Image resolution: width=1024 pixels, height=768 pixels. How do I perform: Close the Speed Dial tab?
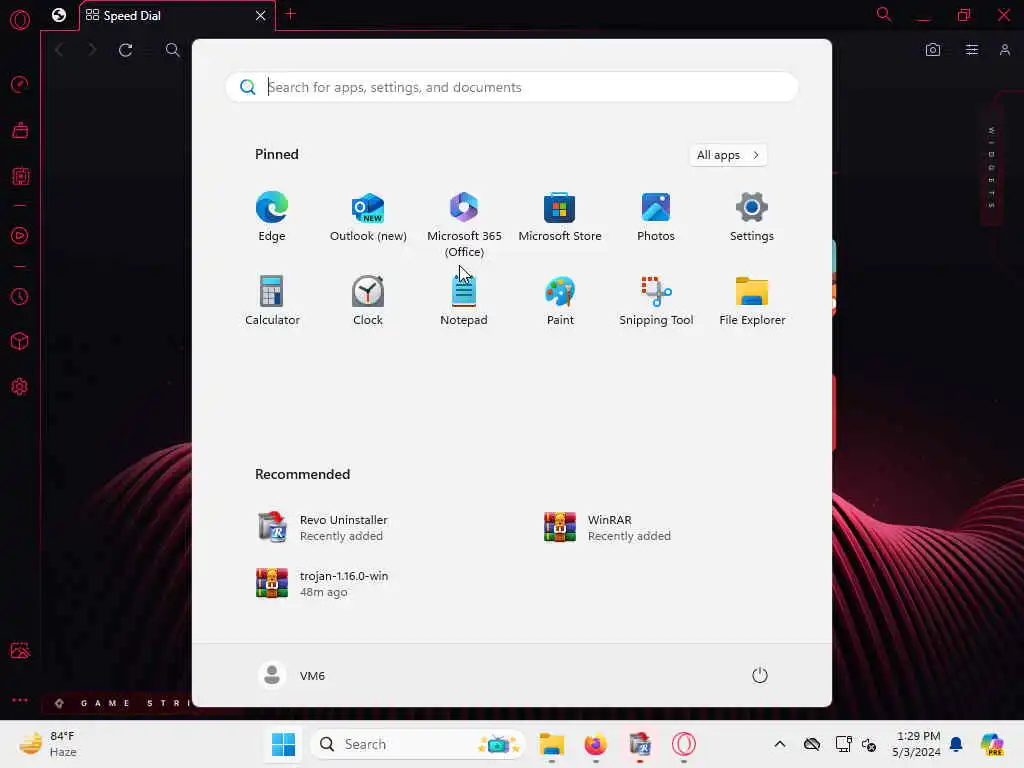(x=261, y=16)
